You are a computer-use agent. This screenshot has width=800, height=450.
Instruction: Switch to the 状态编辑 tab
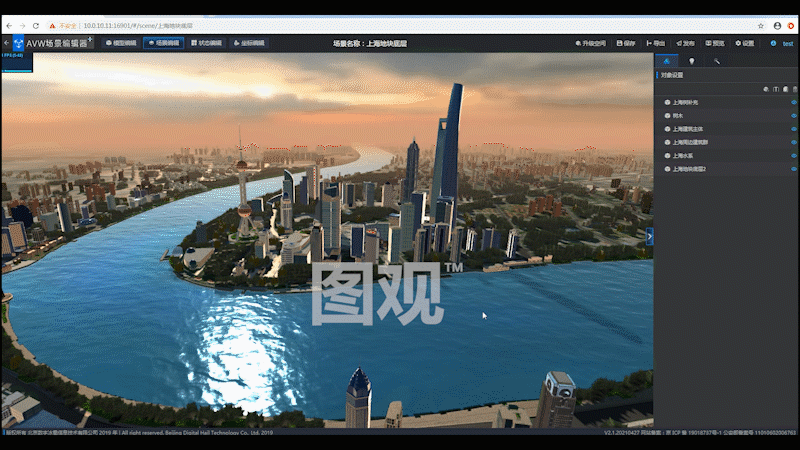point(206,43)
